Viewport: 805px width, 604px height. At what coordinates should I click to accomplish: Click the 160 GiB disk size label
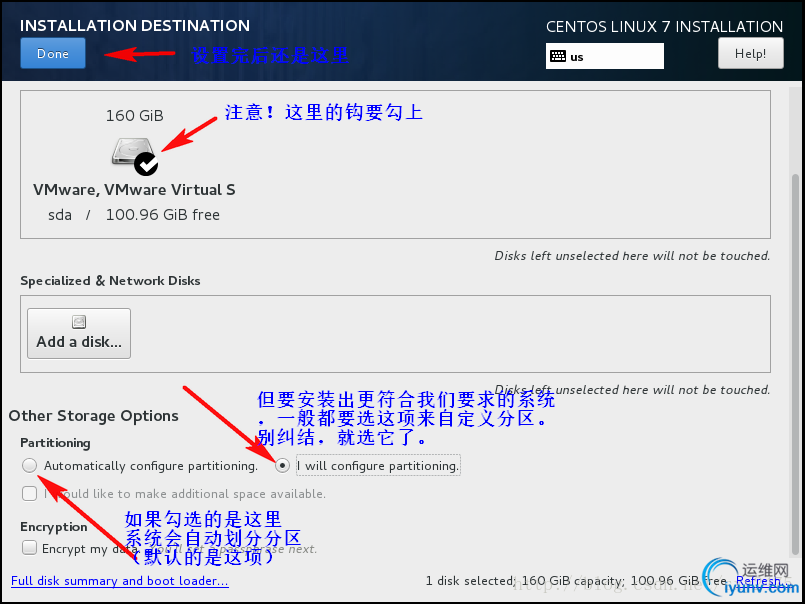135,116
